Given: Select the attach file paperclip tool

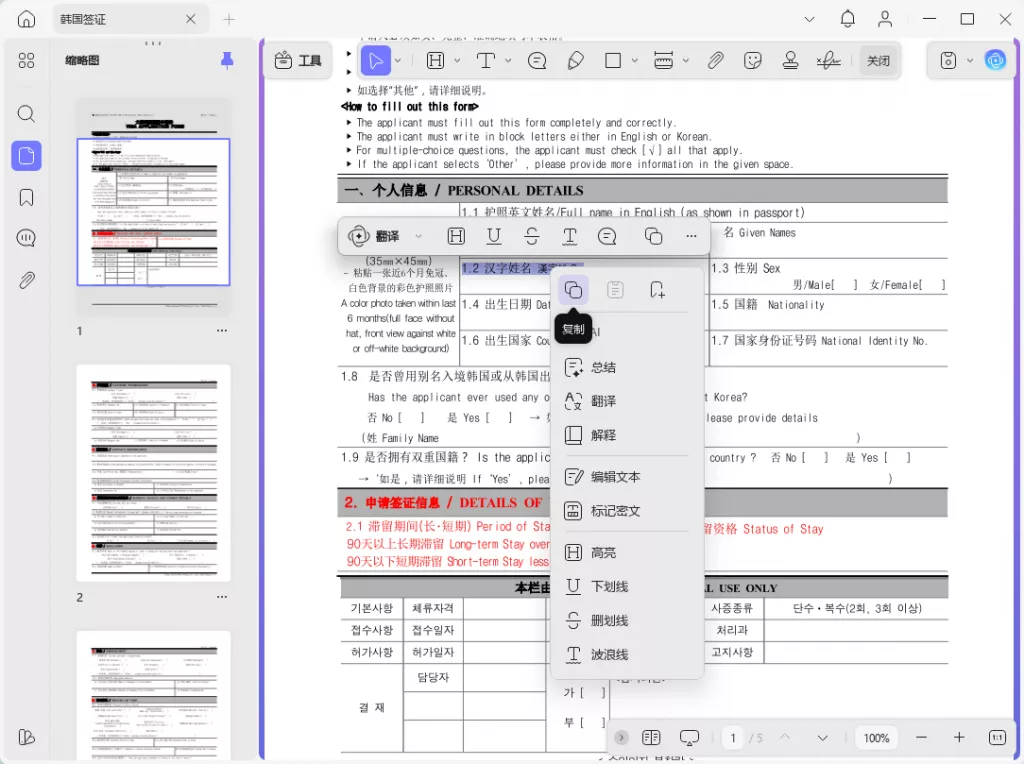Looking at the screenshot, I should pyautogui.click(x=715, y=61).
